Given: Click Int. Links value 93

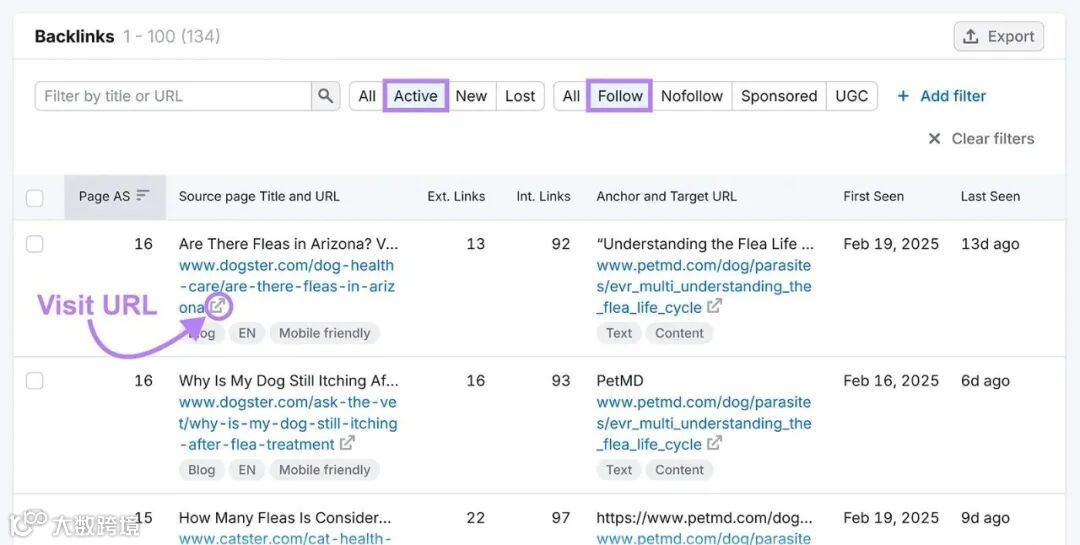Looking at the screenshot, I should point(561,380).
